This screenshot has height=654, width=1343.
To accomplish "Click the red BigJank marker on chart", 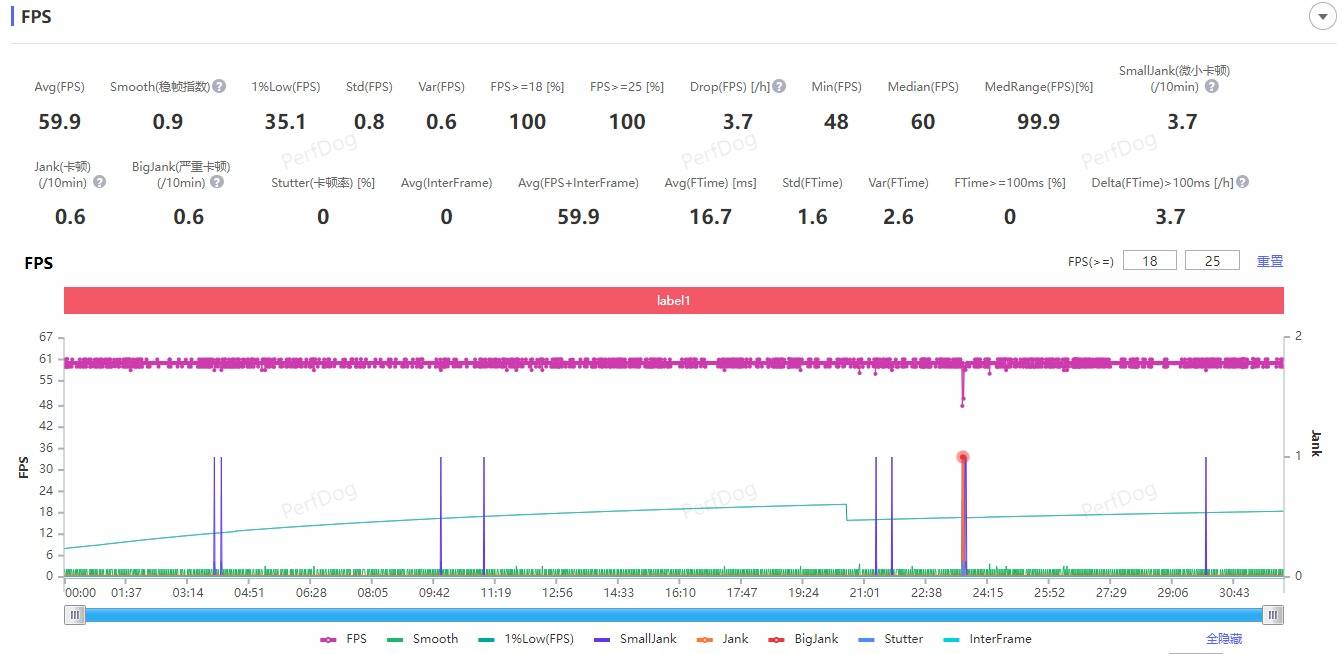I will (x=963, y=458).
